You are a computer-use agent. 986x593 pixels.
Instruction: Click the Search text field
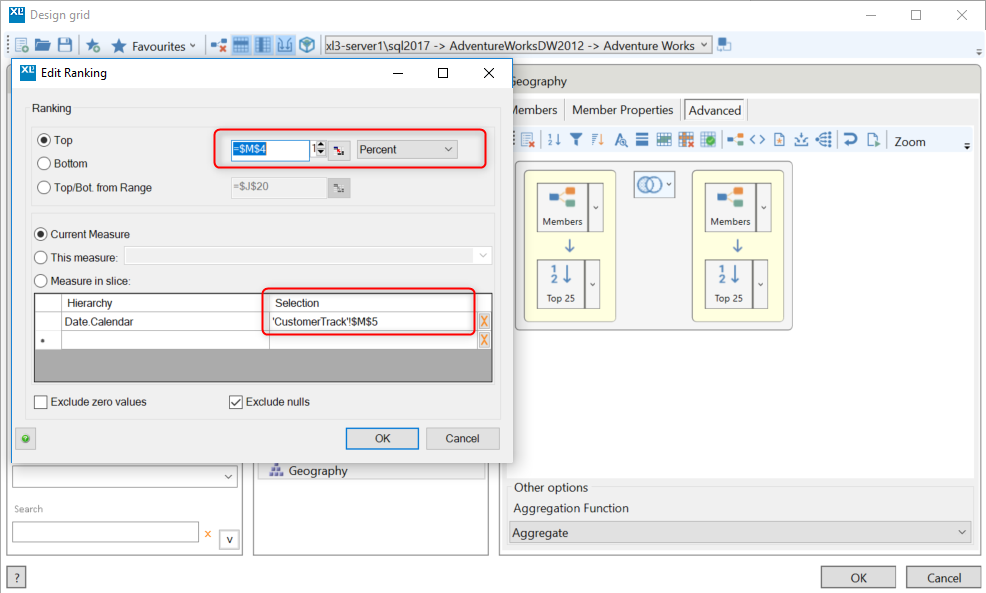[105, 532]
